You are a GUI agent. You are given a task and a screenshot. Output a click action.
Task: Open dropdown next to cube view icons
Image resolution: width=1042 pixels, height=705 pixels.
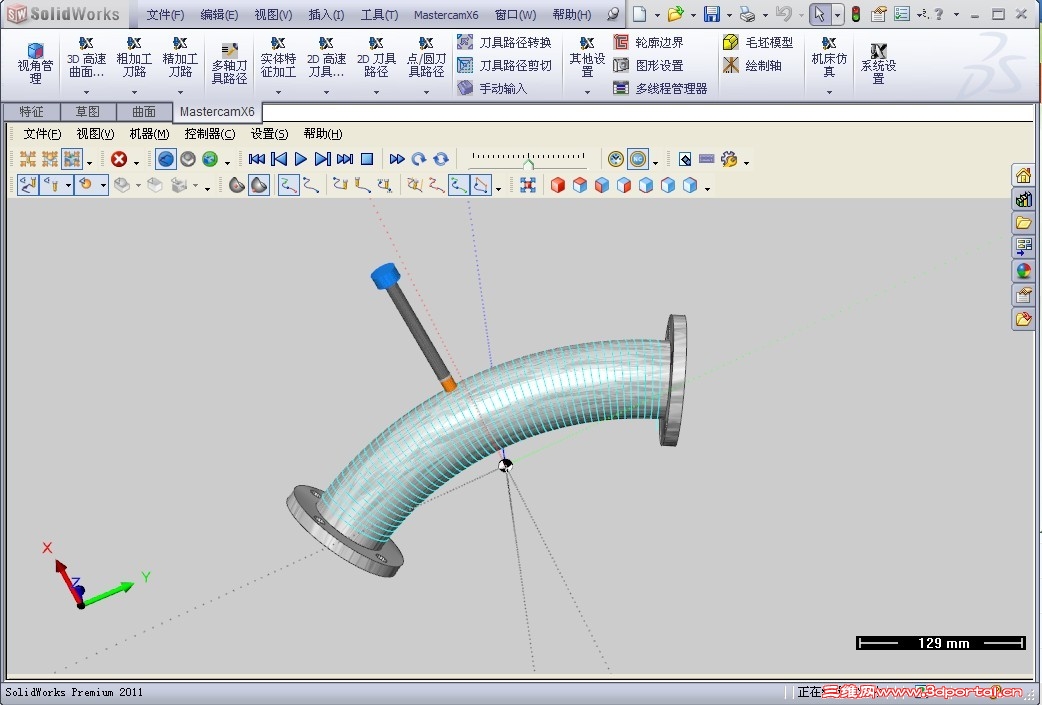[x=708, y=189]
